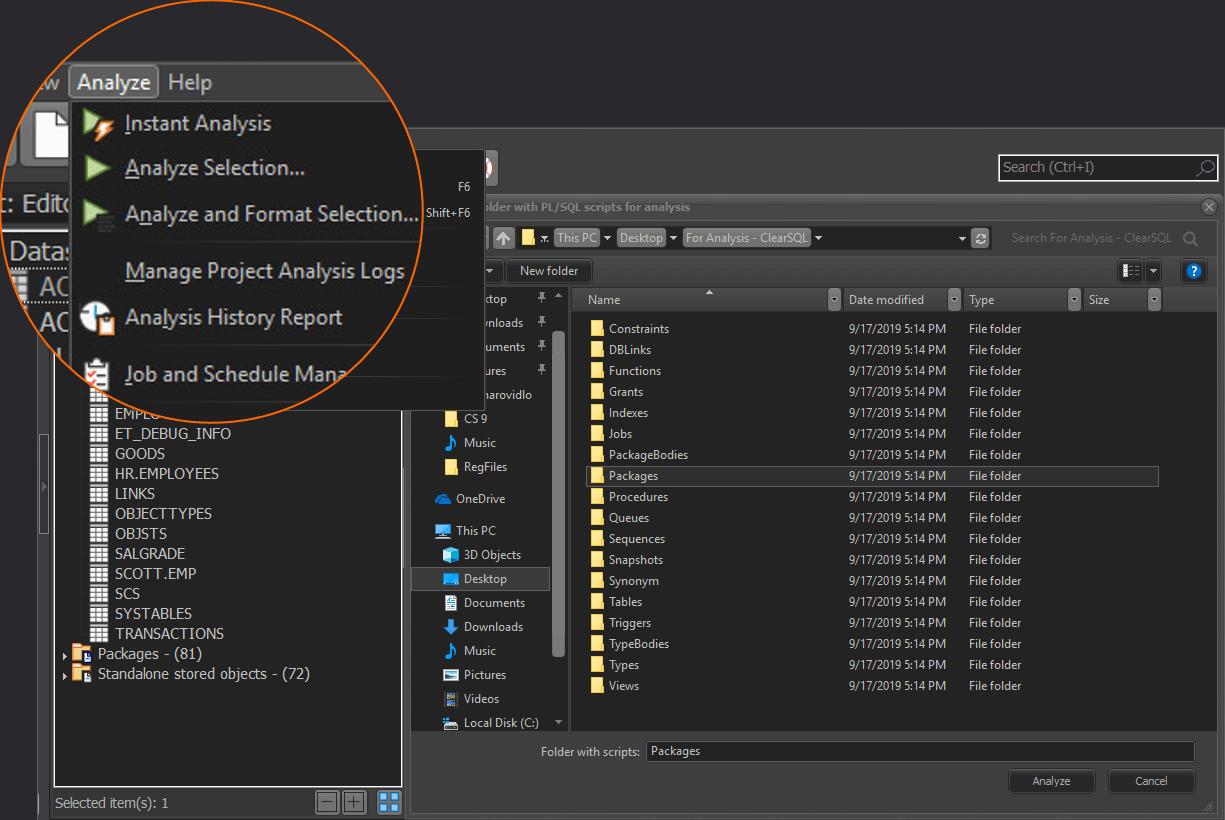
Task: Change the file view layout icon
Action: tap(1131, 271)
